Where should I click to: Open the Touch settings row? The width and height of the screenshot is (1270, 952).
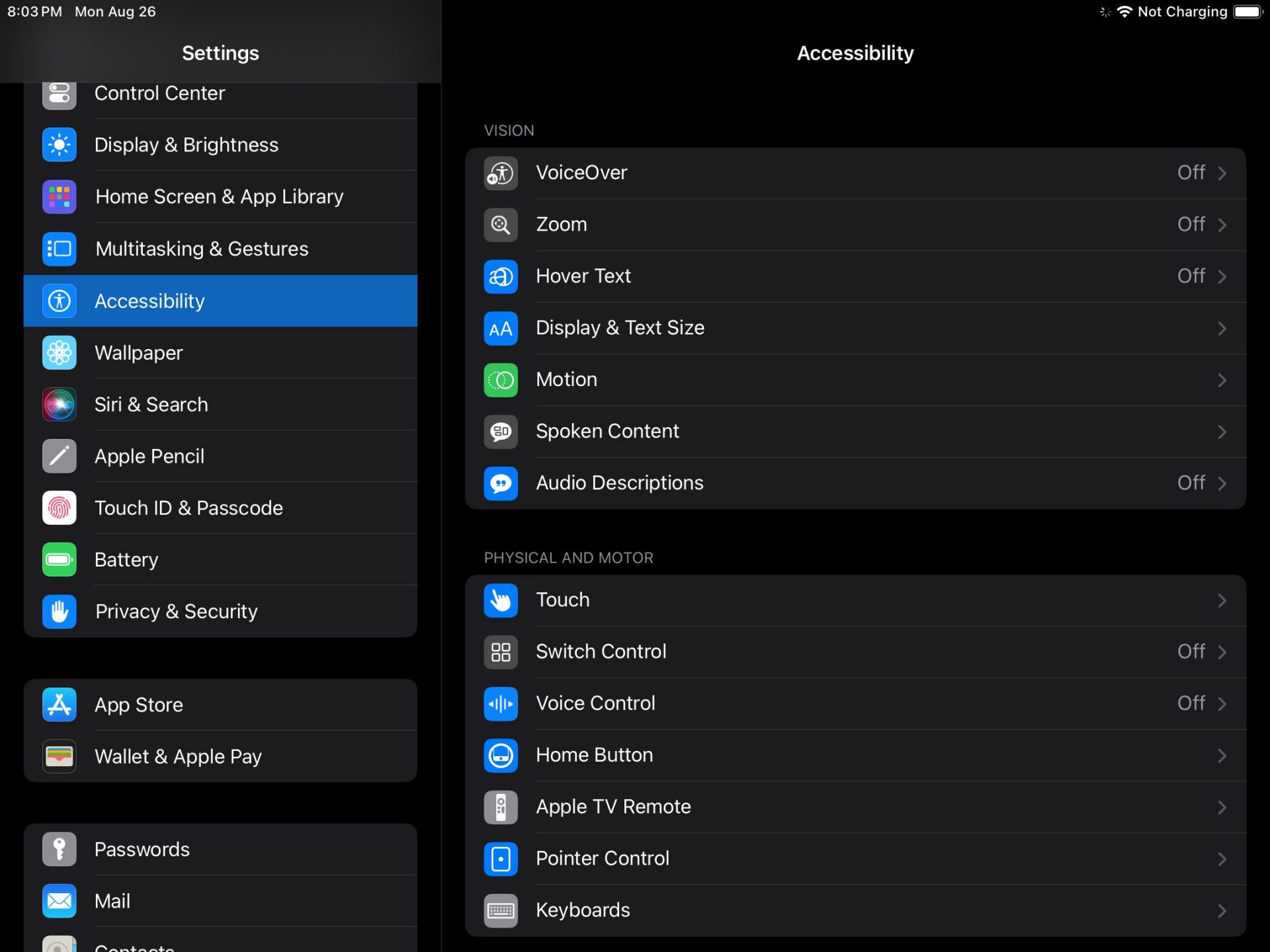pyautogui.click(x=563, y=600)
